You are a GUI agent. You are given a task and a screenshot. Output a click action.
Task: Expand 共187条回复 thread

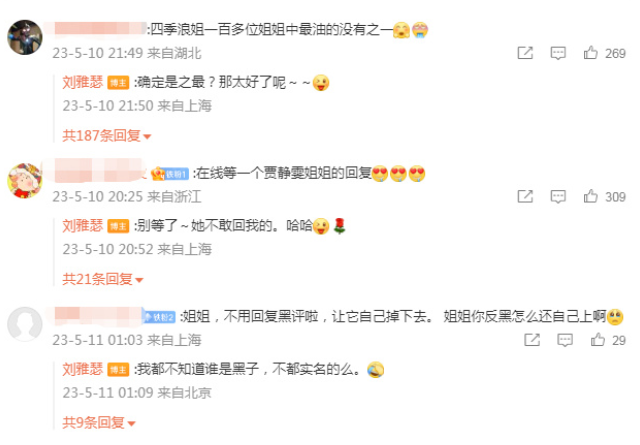click(107, 136)
